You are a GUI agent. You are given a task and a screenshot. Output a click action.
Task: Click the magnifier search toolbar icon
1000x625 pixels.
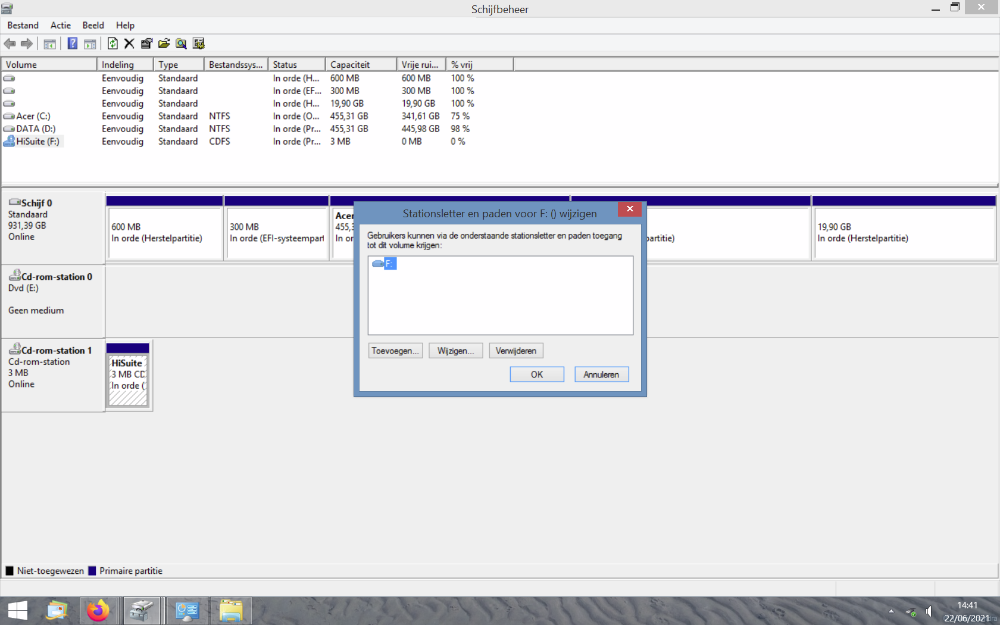[181, 44]
